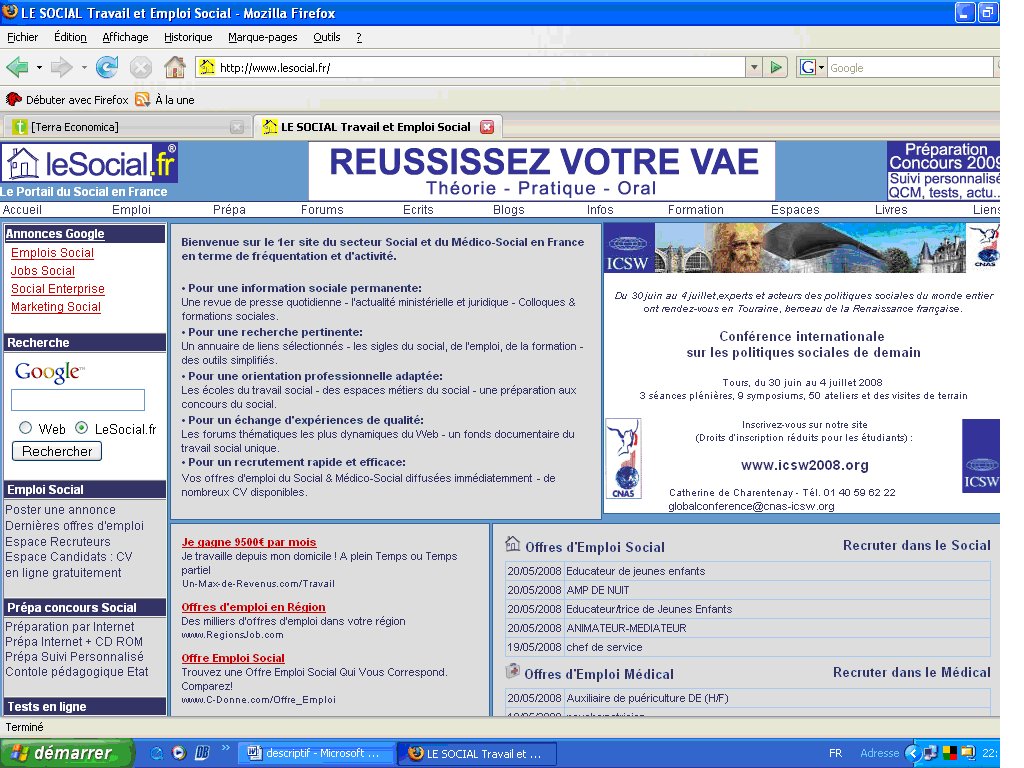Click the icon next to Offres d'Emploi Médical
Image resolution: width=1024 pixels, height=768 pixels.
[513, 671]
